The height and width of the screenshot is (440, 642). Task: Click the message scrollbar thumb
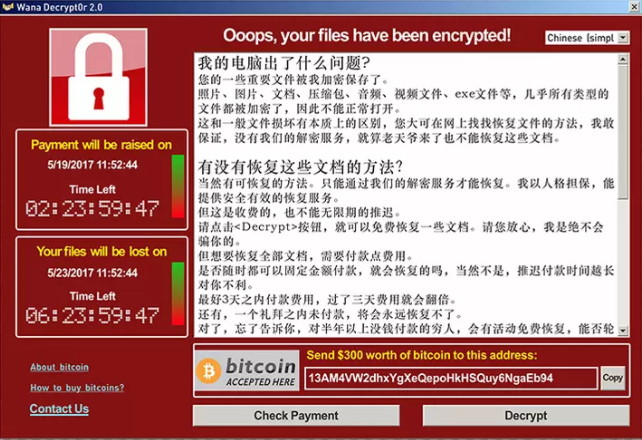[x=623, y=132]
